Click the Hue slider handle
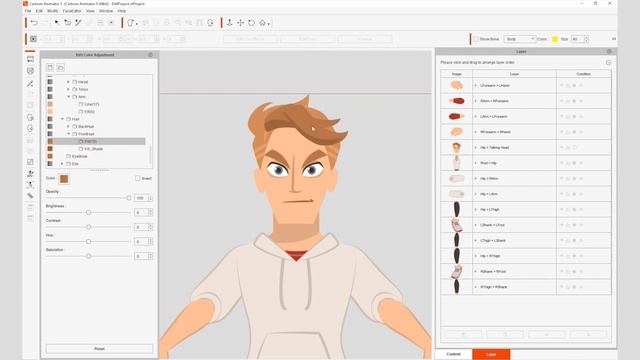640x360 pixels. [88, 242]
